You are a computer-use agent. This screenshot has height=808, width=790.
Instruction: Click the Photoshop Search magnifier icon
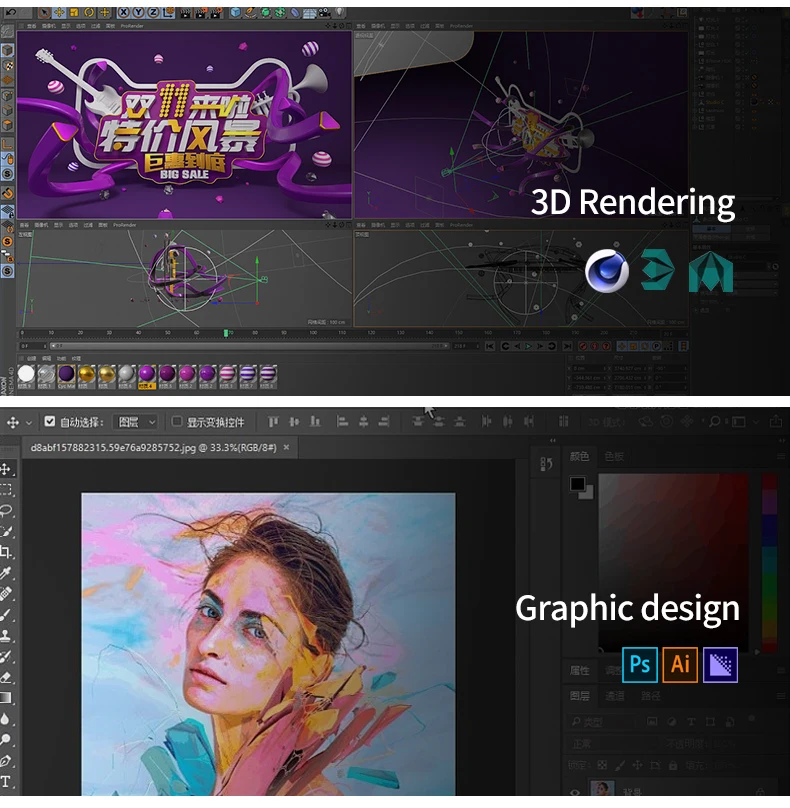click(714, 422)
